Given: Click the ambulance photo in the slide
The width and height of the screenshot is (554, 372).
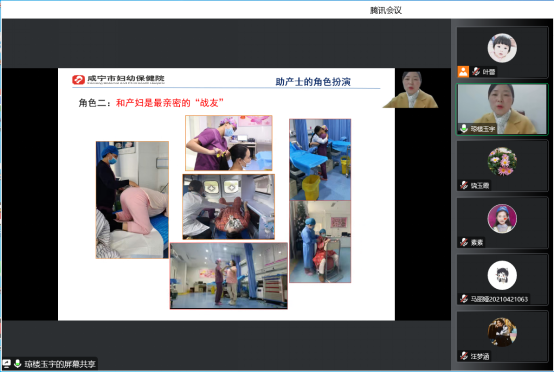Looking at the screenshot, I should click(229, 206).
